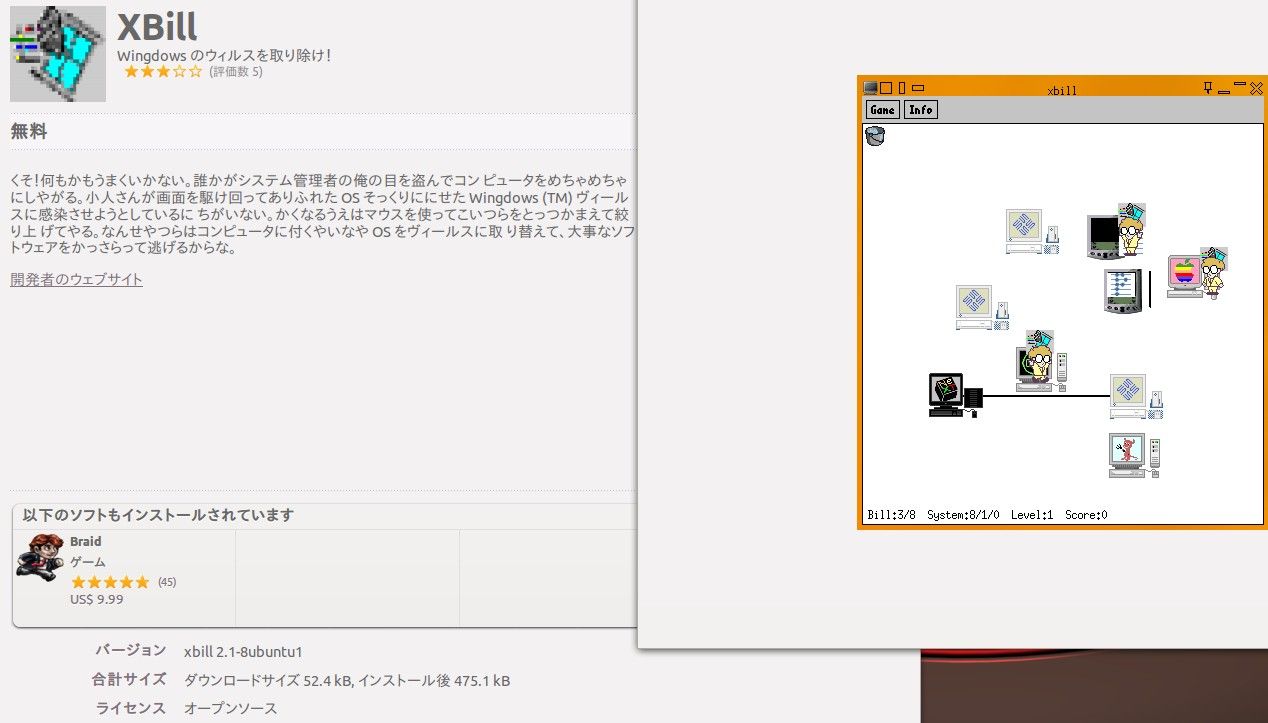Whack the Bill on the black-screen Palm

click(x=1131, y=229)
